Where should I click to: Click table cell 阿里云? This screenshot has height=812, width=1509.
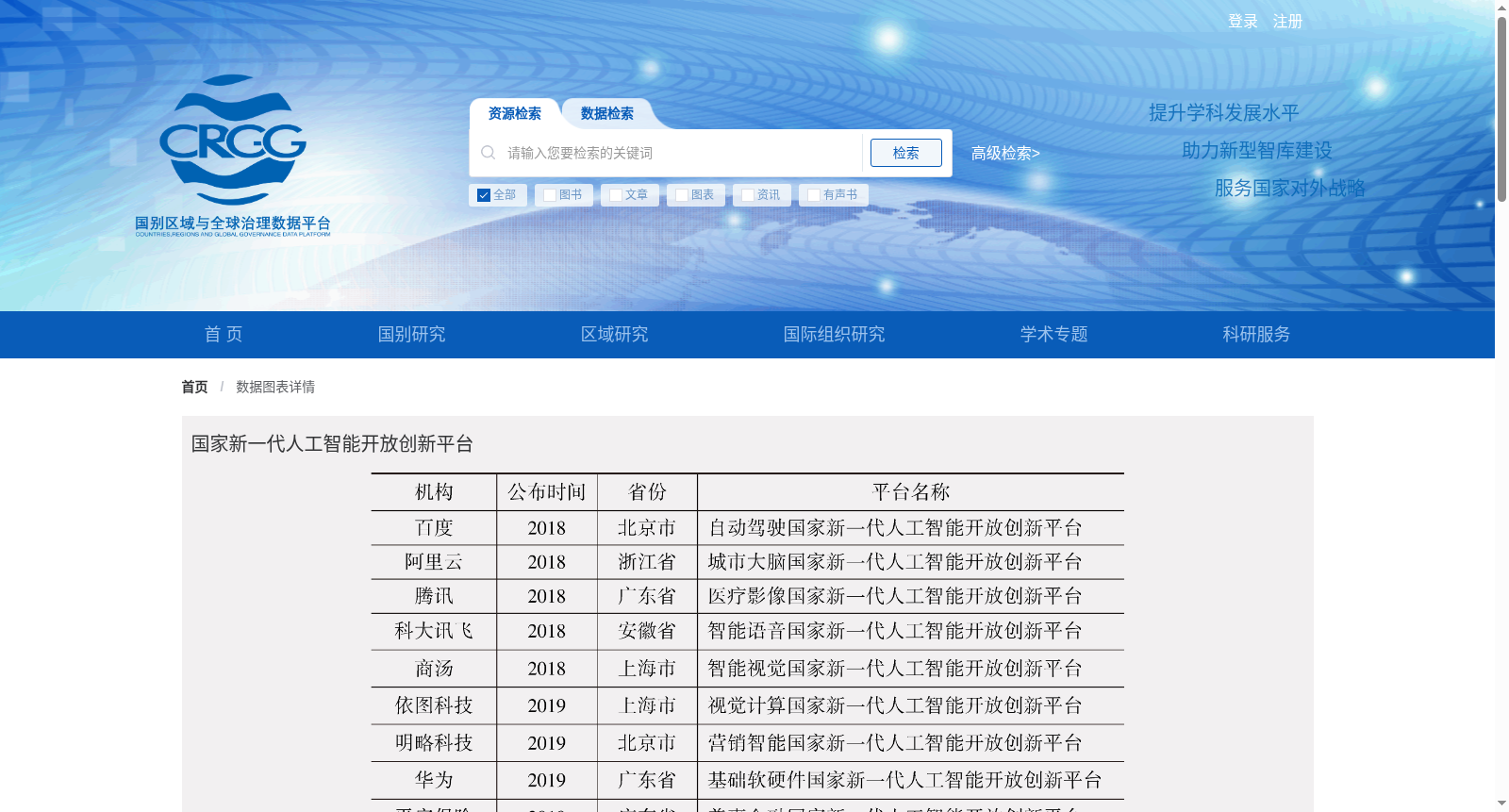434,562
